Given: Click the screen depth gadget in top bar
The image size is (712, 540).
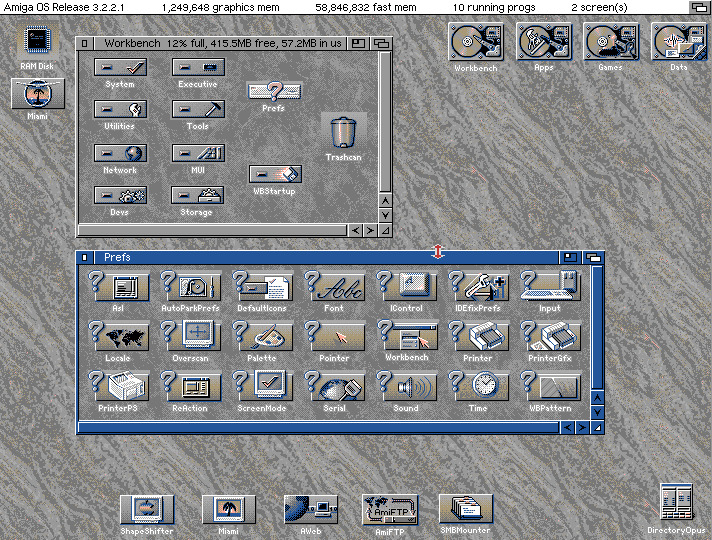Looking at the screenshot, I should click(699, 7).
